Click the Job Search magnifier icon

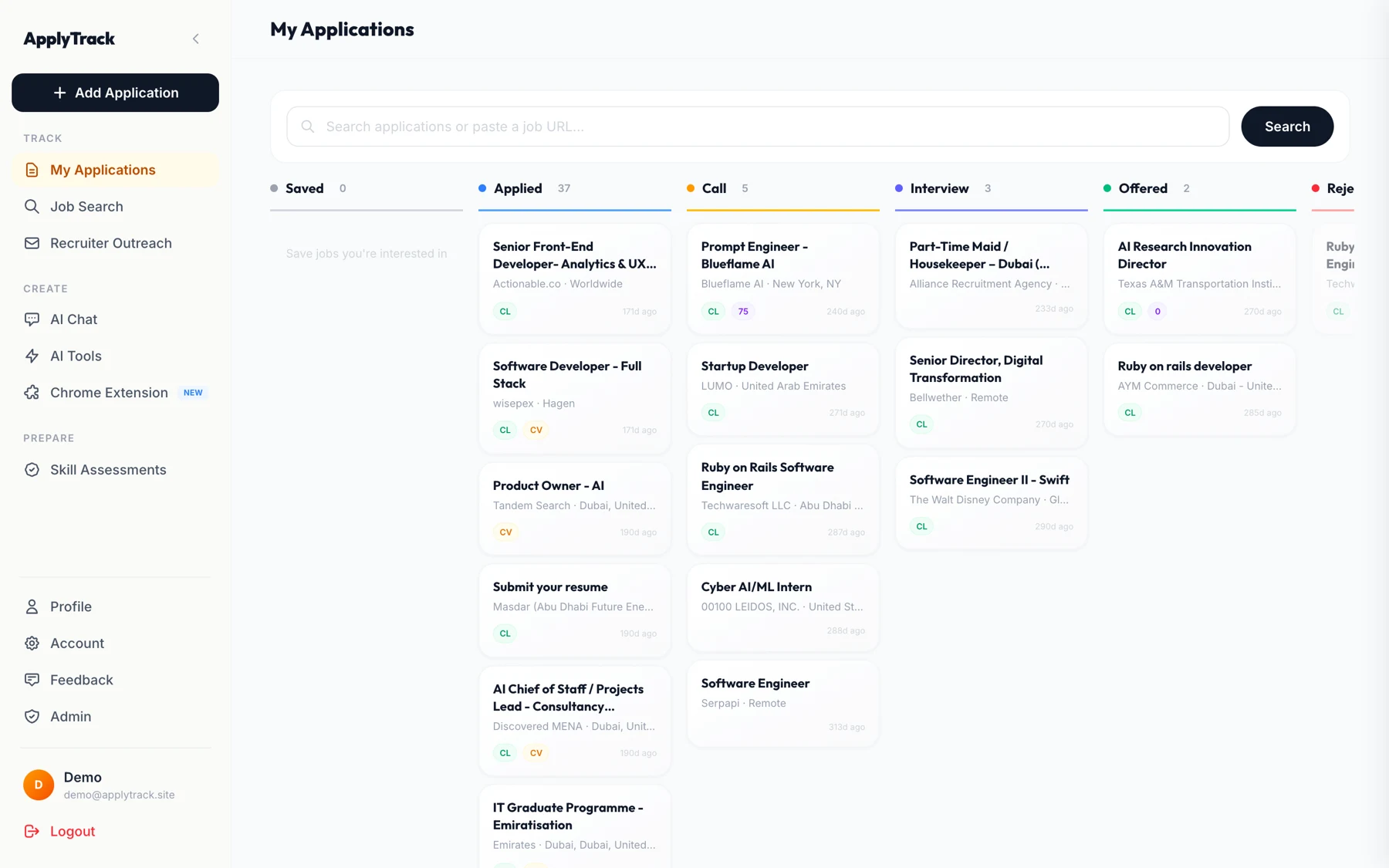[32, 206]
